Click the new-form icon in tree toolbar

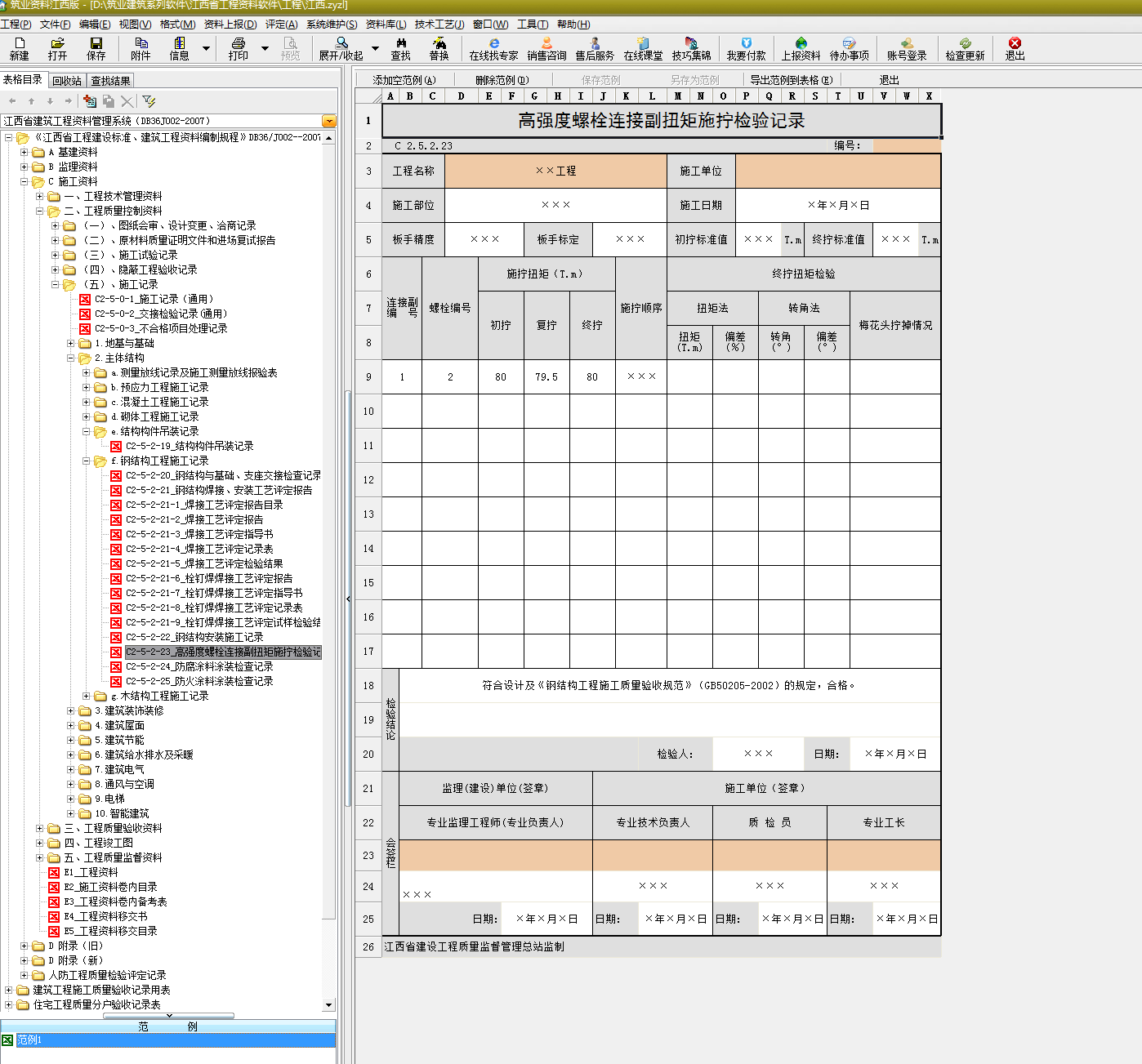pos(90,101)
